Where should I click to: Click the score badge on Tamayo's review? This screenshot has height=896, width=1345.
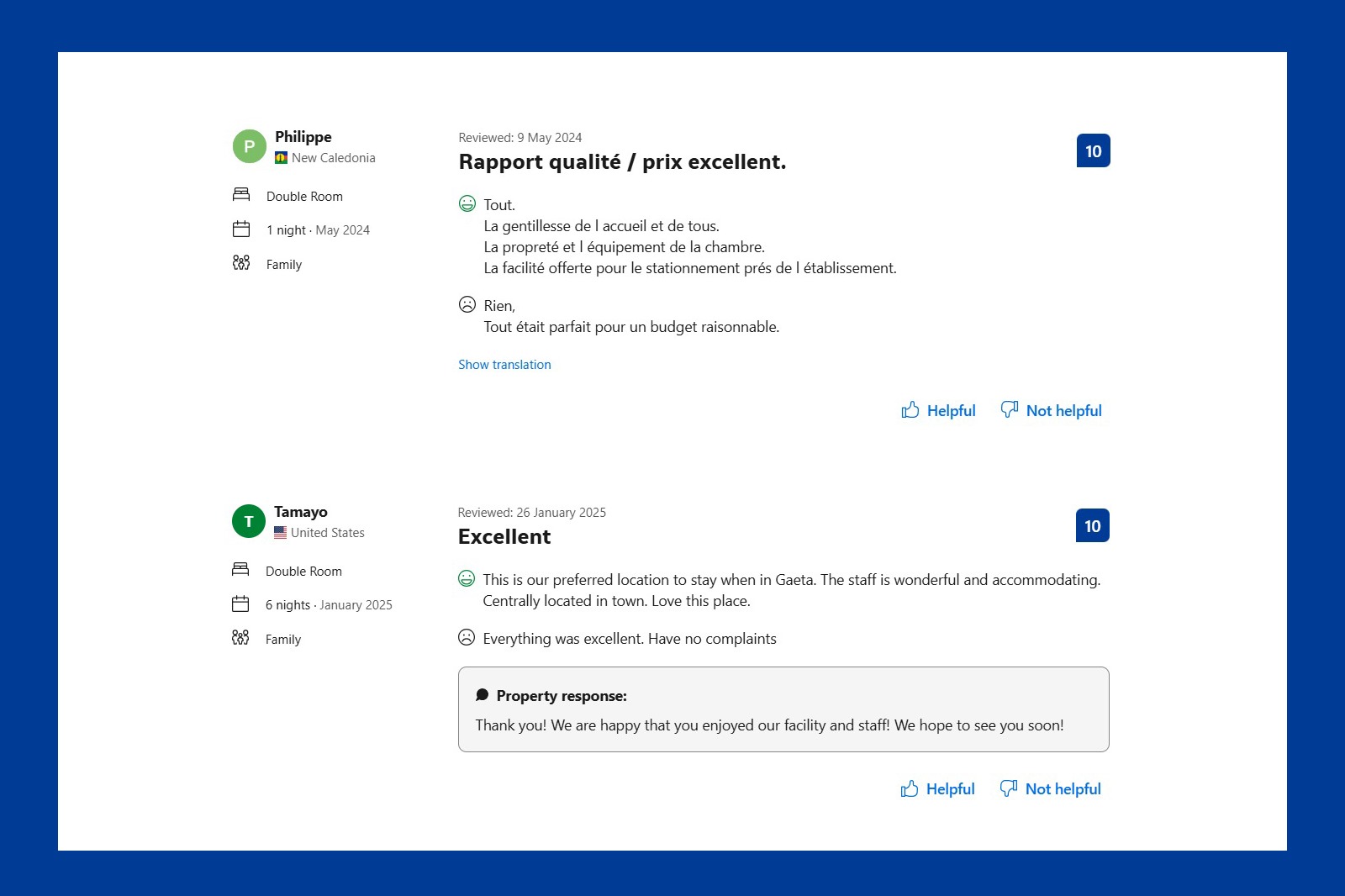pyautogui.click(x=1092, y=525)
